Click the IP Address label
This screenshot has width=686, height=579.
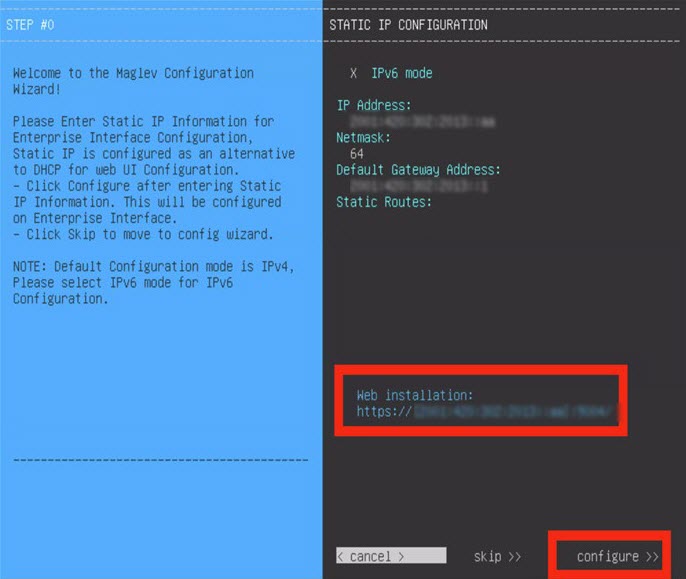[x=374, y=105]
